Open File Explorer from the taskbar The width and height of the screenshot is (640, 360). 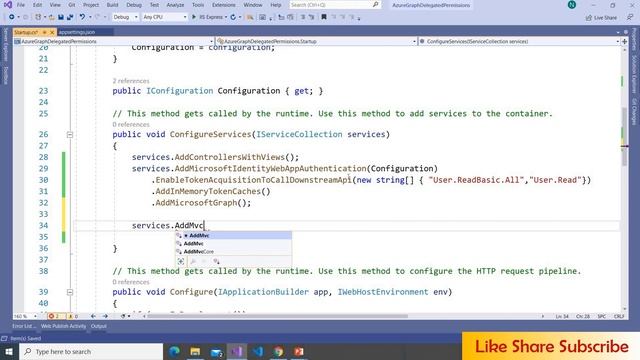coord(195,351)
